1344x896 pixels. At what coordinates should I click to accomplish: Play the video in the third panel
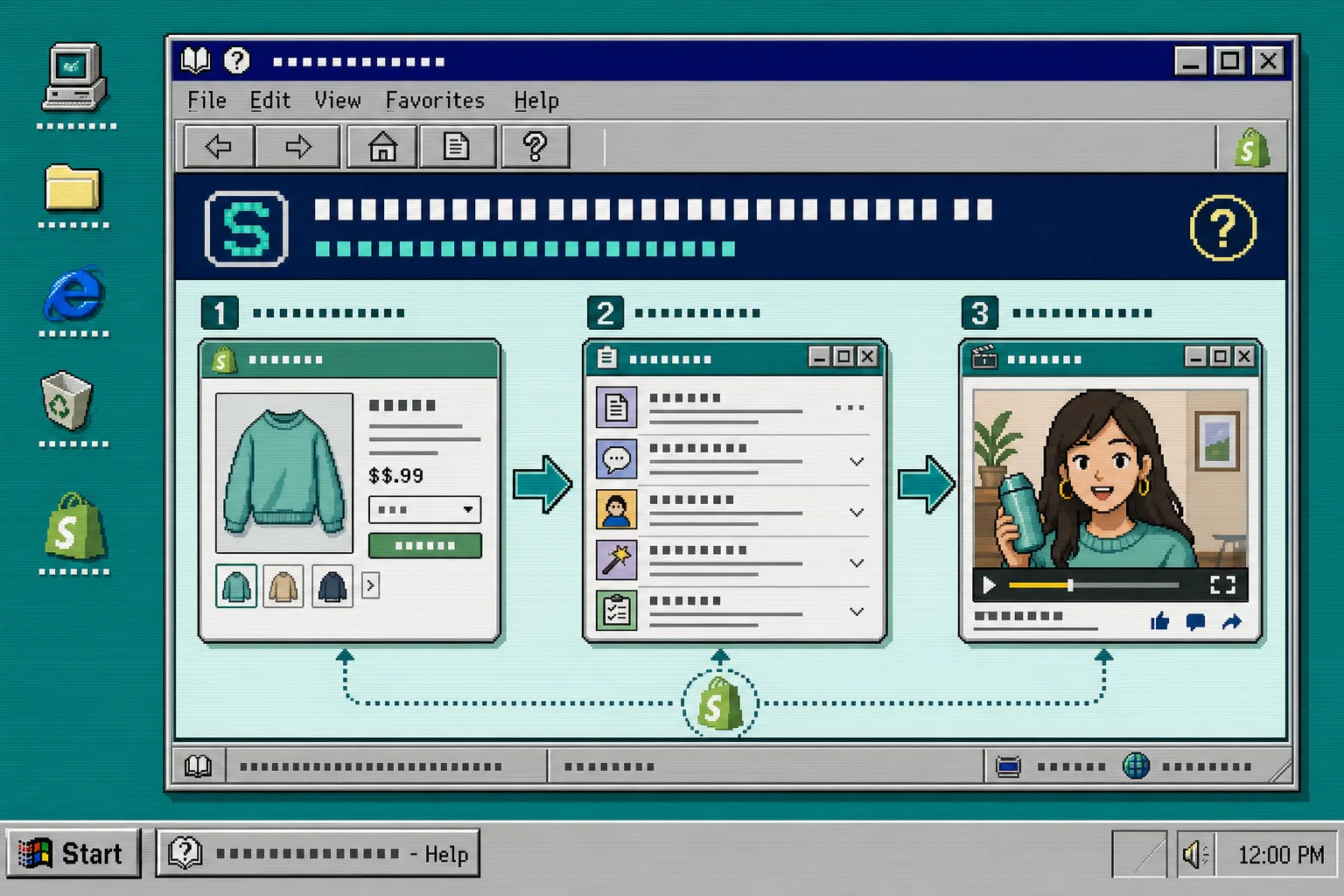[x=989, y=584]
